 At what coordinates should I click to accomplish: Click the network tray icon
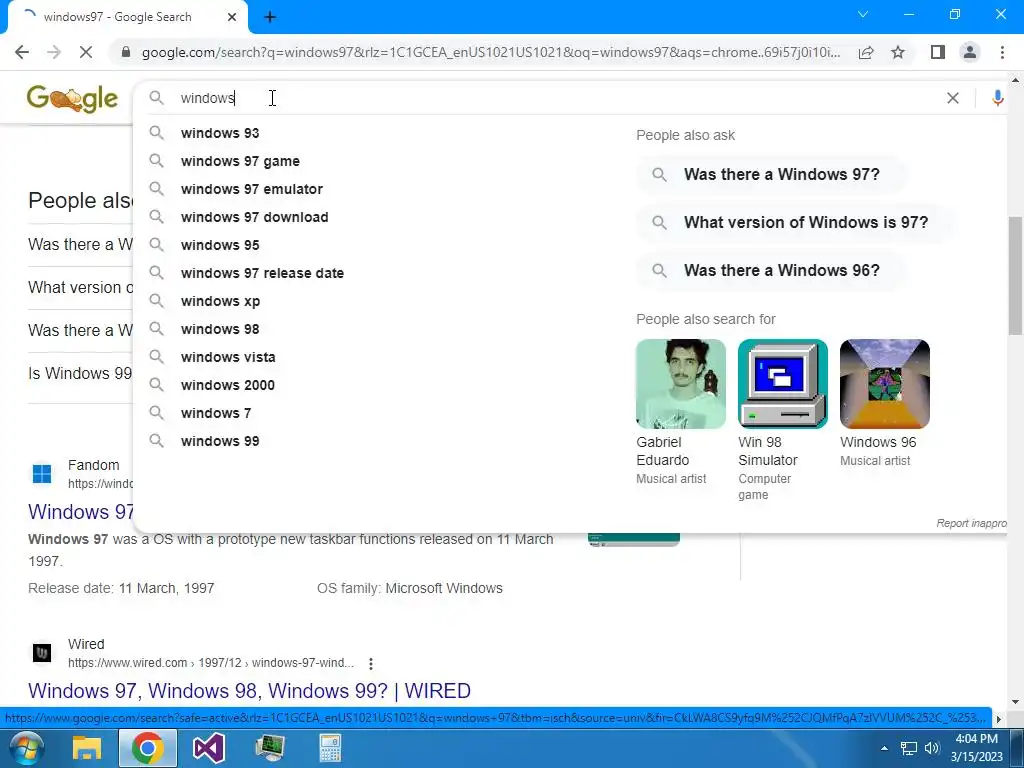tap(908, 748)
